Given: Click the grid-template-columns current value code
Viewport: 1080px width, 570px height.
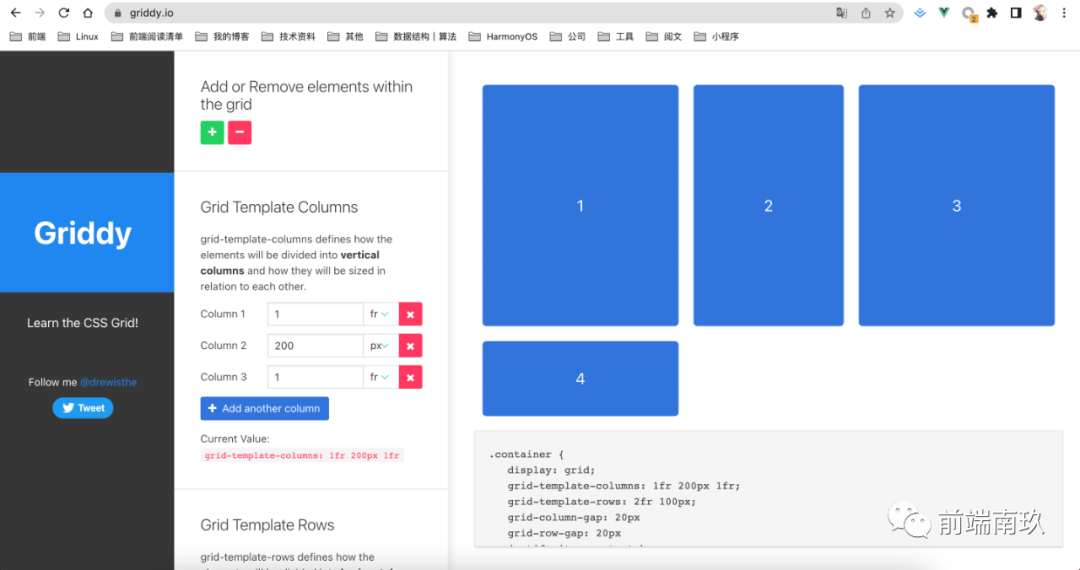Looking at the screenshot, I should [x=302, y=455].
